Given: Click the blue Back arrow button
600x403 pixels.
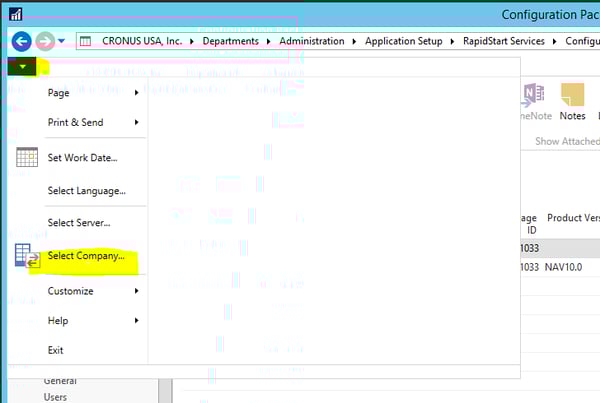Looking at the screenshot, I should (x=21, y=41).
